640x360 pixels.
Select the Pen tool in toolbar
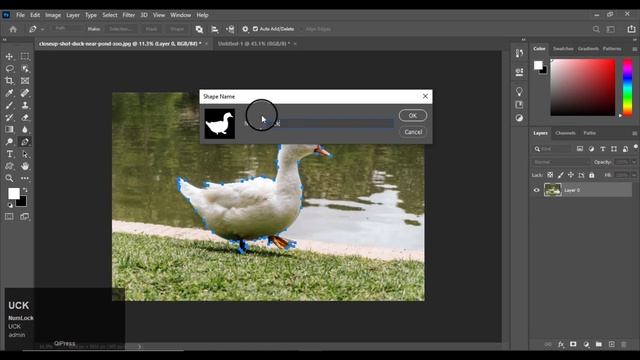25,142
